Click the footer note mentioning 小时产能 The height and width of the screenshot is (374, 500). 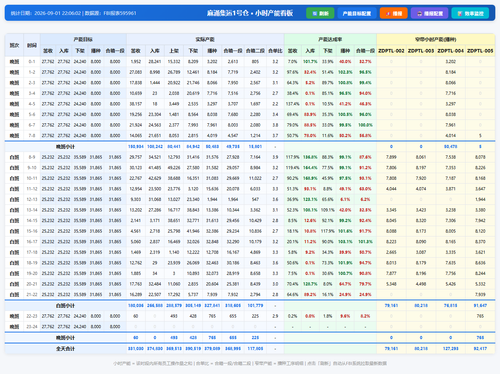click(250, 363)
